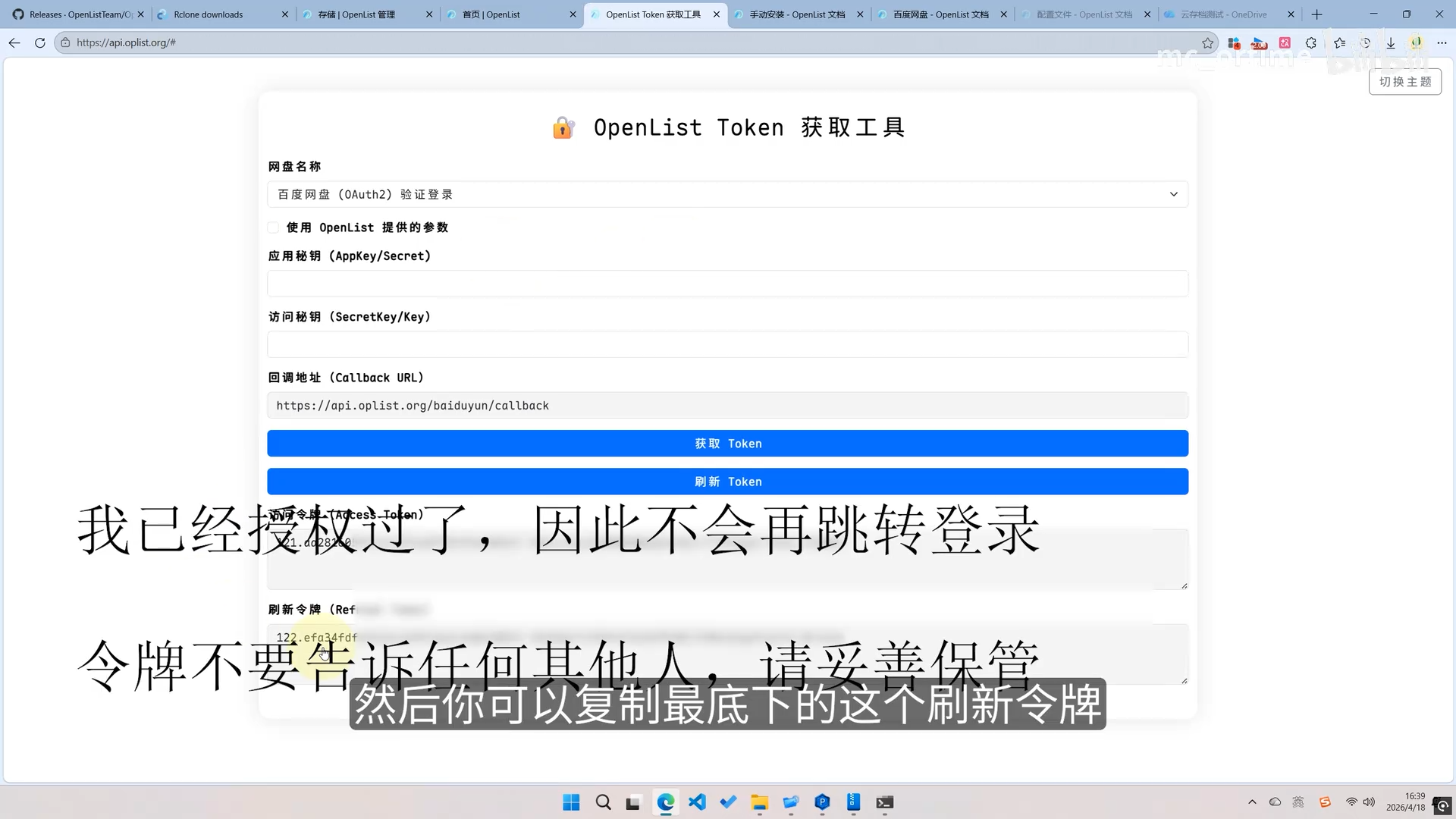Enable the 使用 OpenList 提供的参数 checkbox
1456x819 pixels.
(272, 227)
